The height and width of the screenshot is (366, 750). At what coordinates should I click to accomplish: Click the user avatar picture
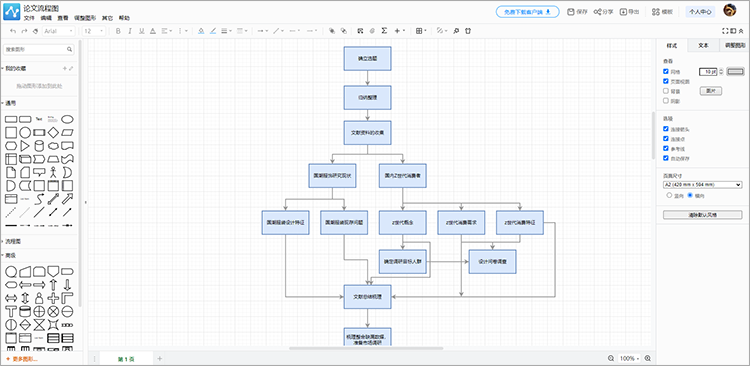click(729, 11)
